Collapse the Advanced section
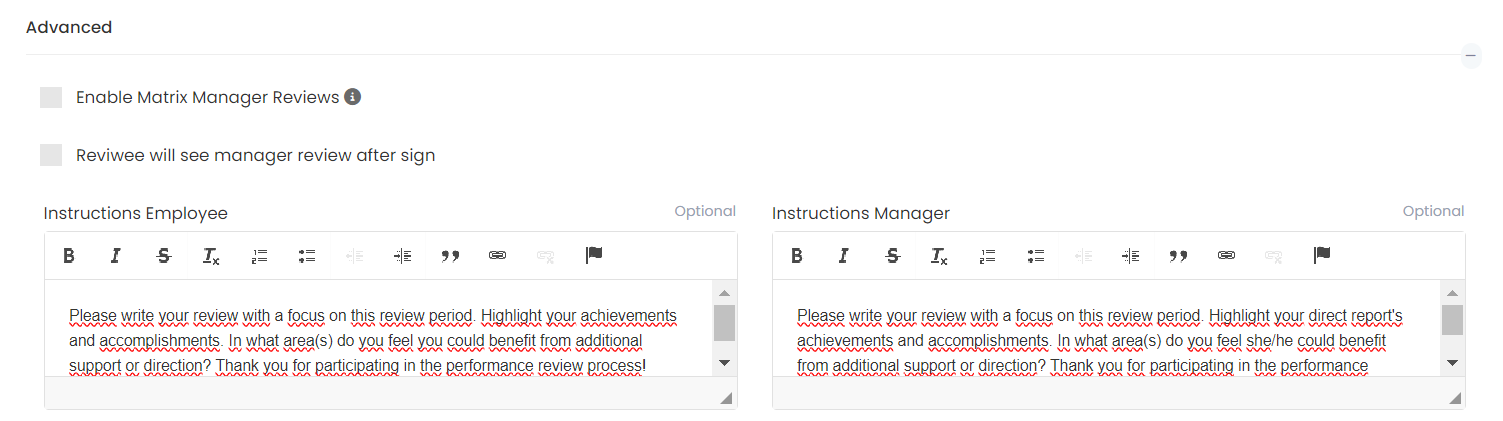This screenshot has width=1503, height=421. pos(1471,55)
